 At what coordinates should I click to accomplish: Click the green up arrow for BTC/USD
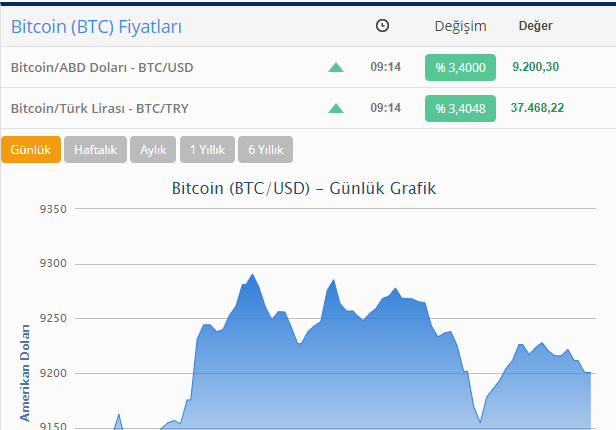click(x=336, y=68)
